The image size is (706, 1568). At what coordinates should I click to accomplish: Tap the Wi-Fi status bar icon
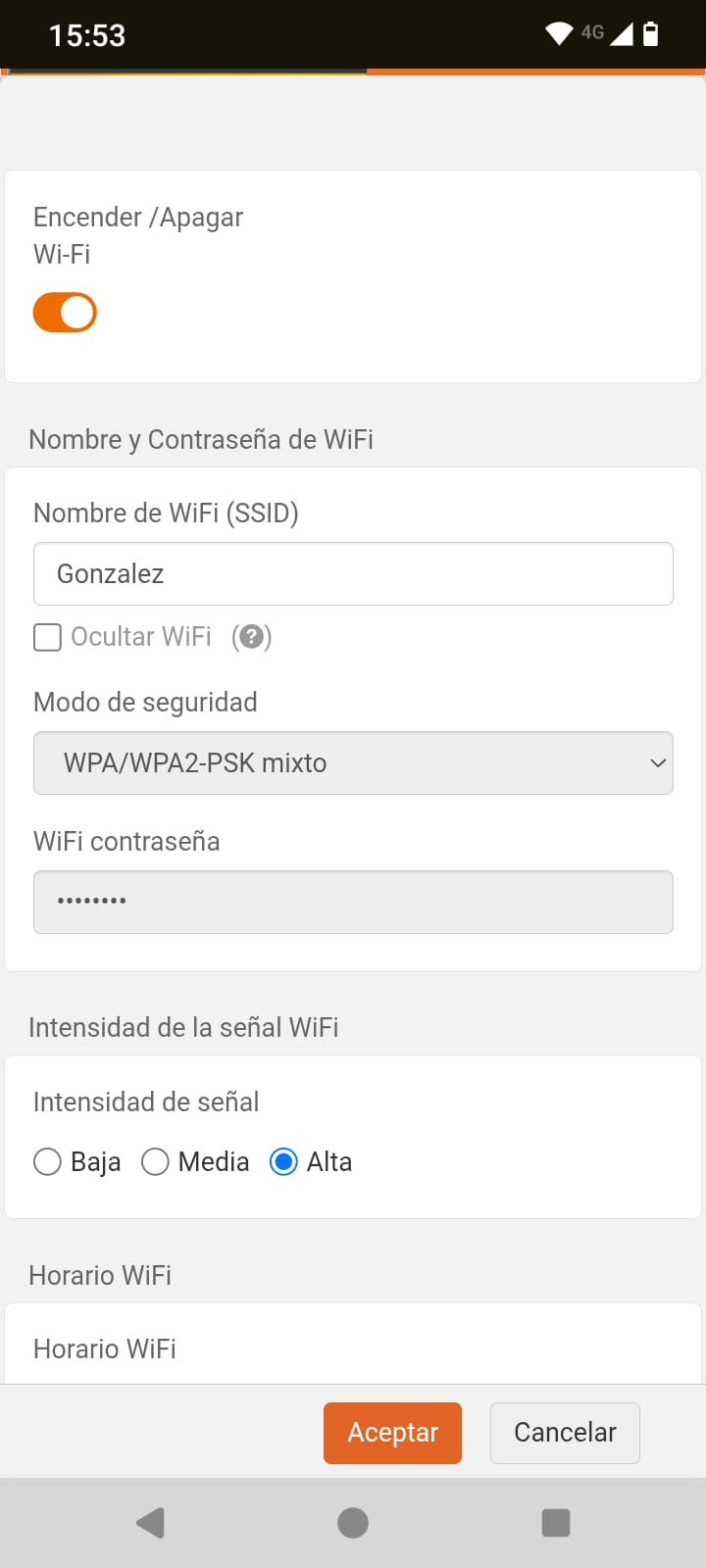tap(559, 34)
